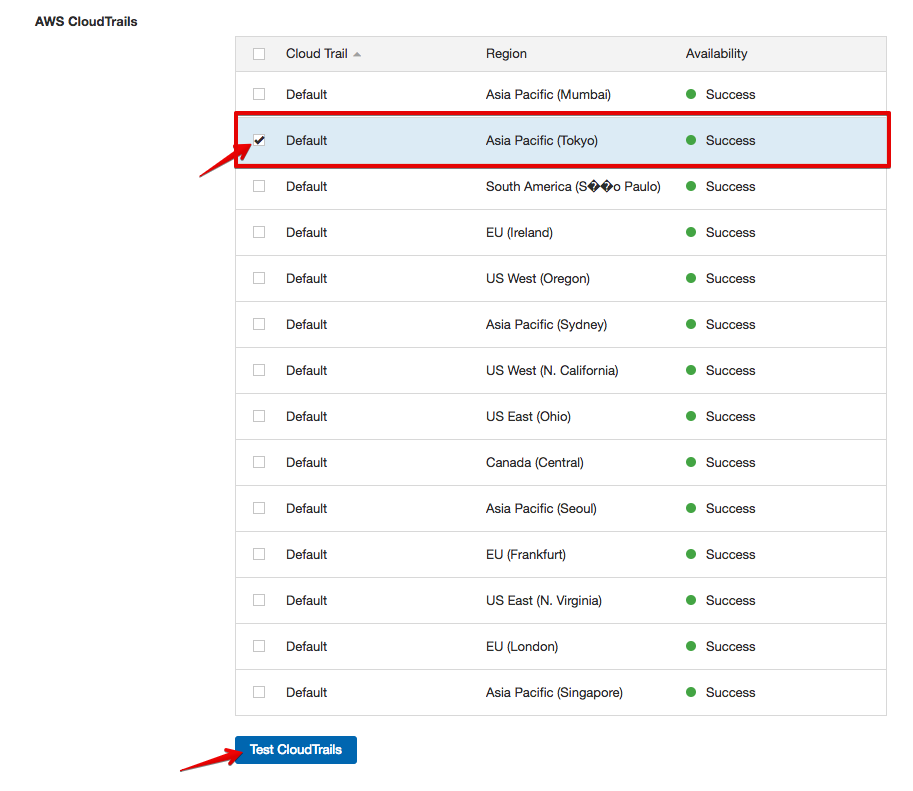Click the Region column header

pyautogui.click(x=506, y=53)
